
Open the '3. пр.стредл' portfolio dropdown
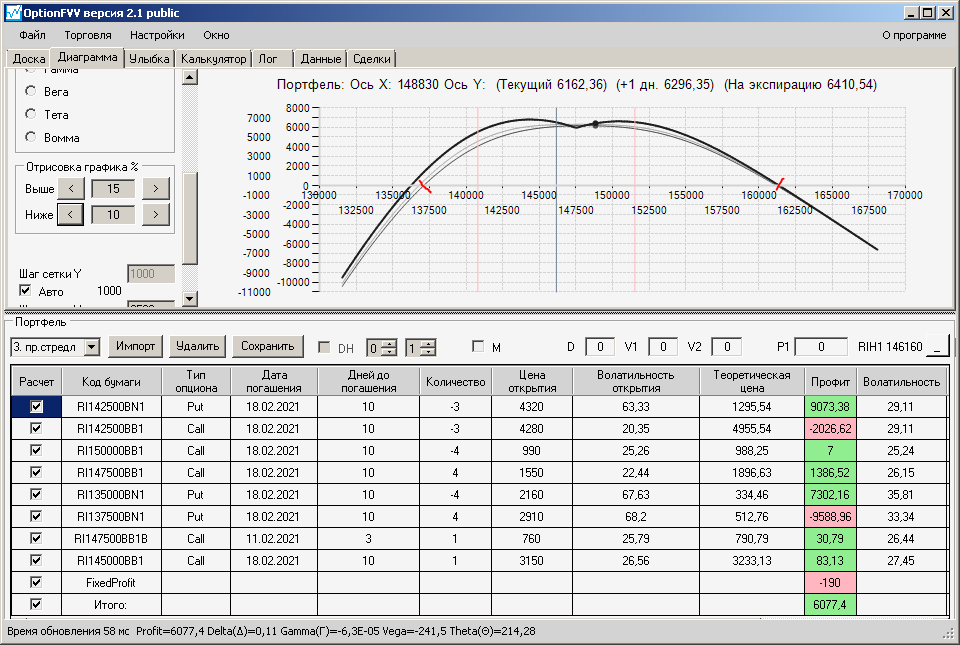pyautogui.click(x=92, y=347)
